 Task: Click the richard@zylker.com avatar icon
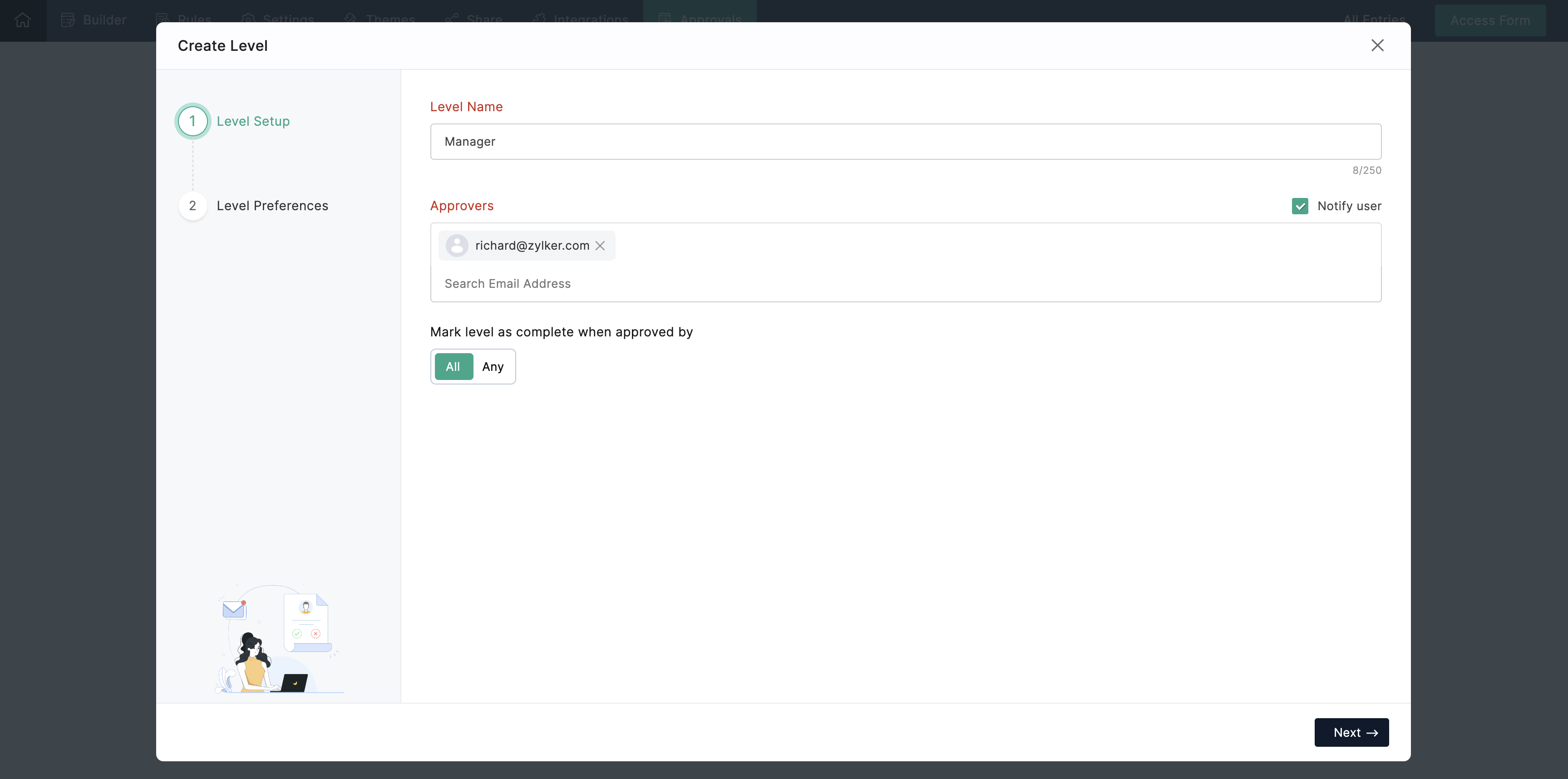[457, 246]
